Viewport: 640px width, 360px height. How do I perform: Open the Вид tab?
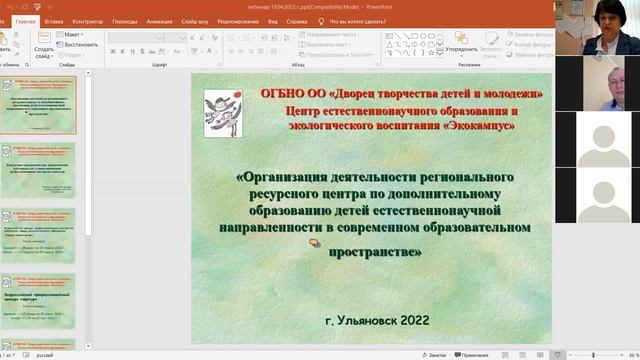(x=273, y=22)
